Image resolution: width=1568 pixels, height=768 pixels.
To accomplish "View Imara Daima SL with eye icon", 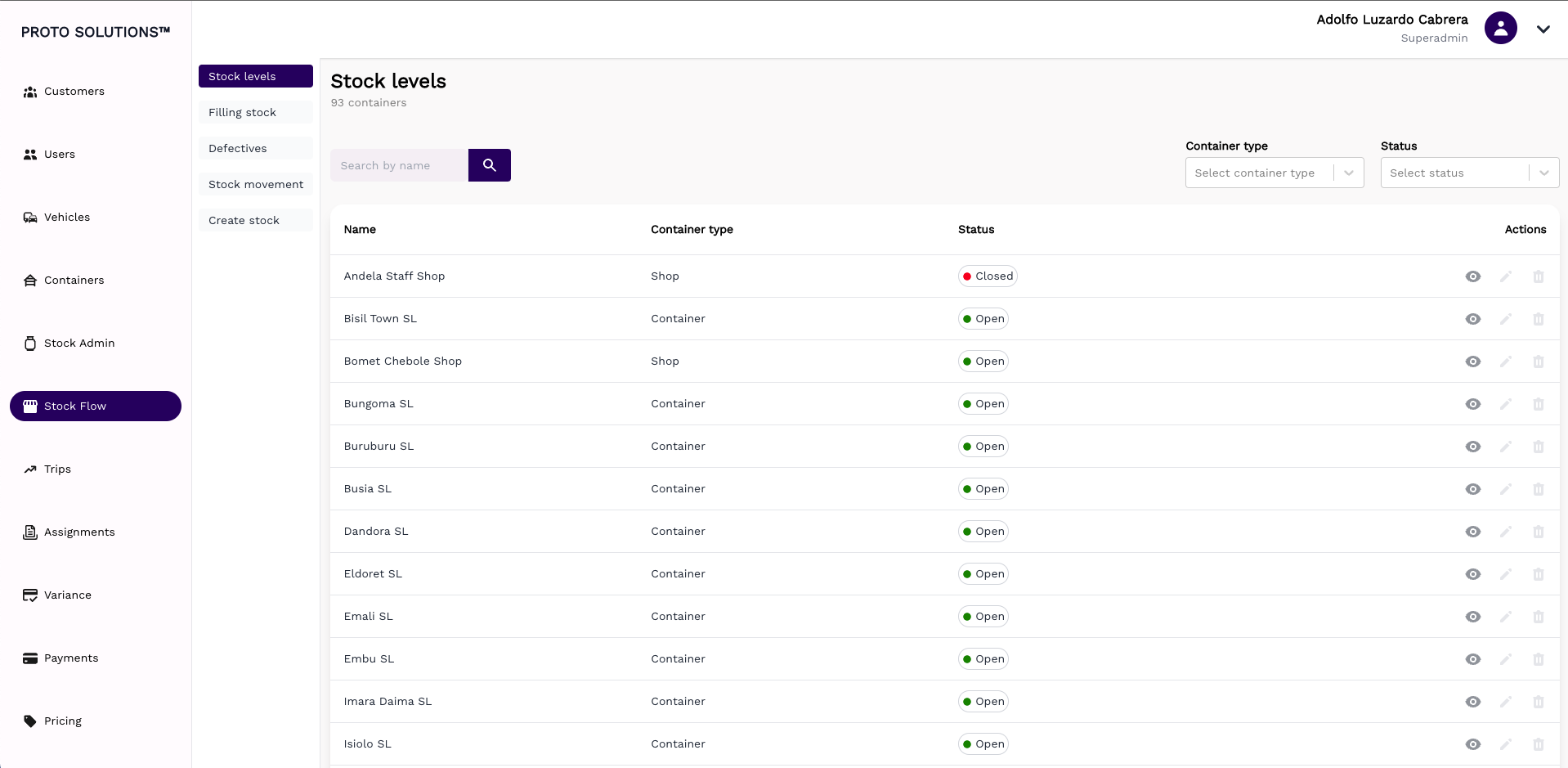I will click(1473, 702).
